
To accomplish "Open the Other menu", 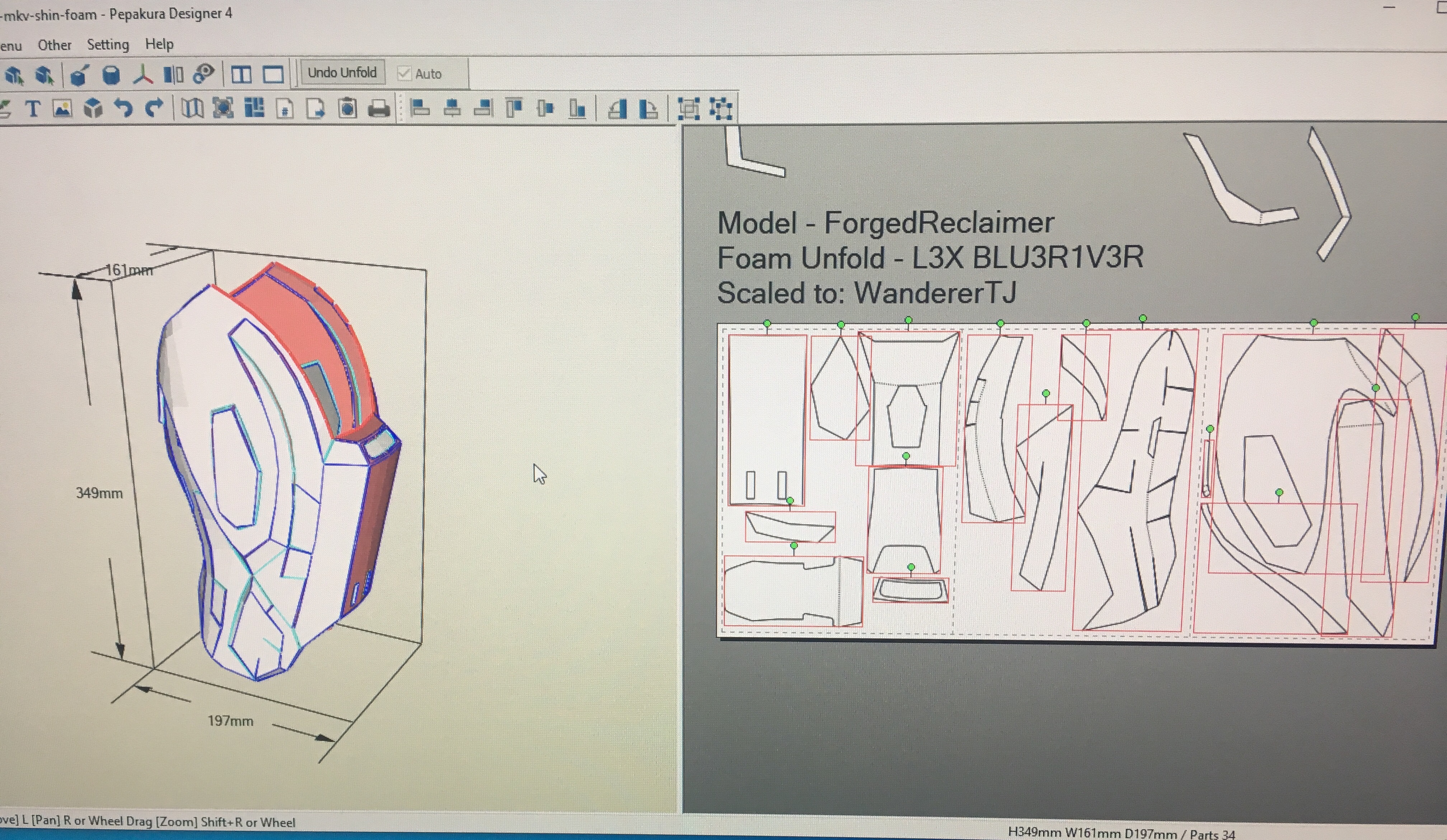I will (55, 45).
